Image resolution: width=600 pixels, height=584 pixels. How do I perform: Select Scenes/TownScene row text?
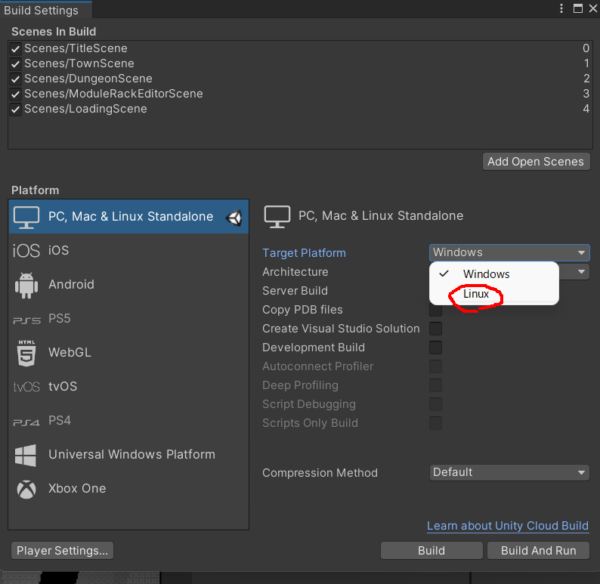coord(79,64)
